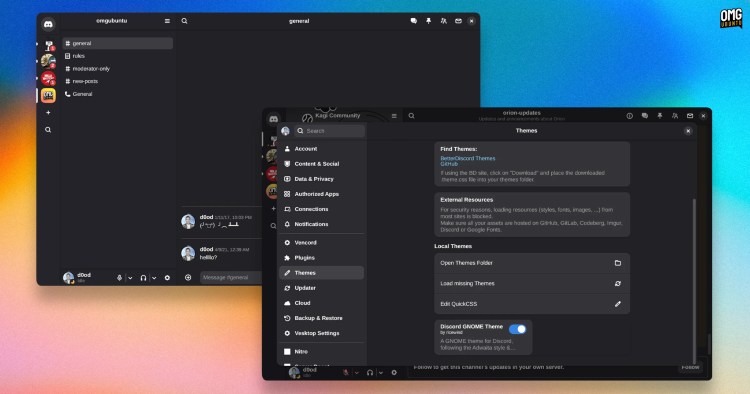750x394 pixels.
Task: Click folder icon on Open Themes Folder row
Action: 618,263
